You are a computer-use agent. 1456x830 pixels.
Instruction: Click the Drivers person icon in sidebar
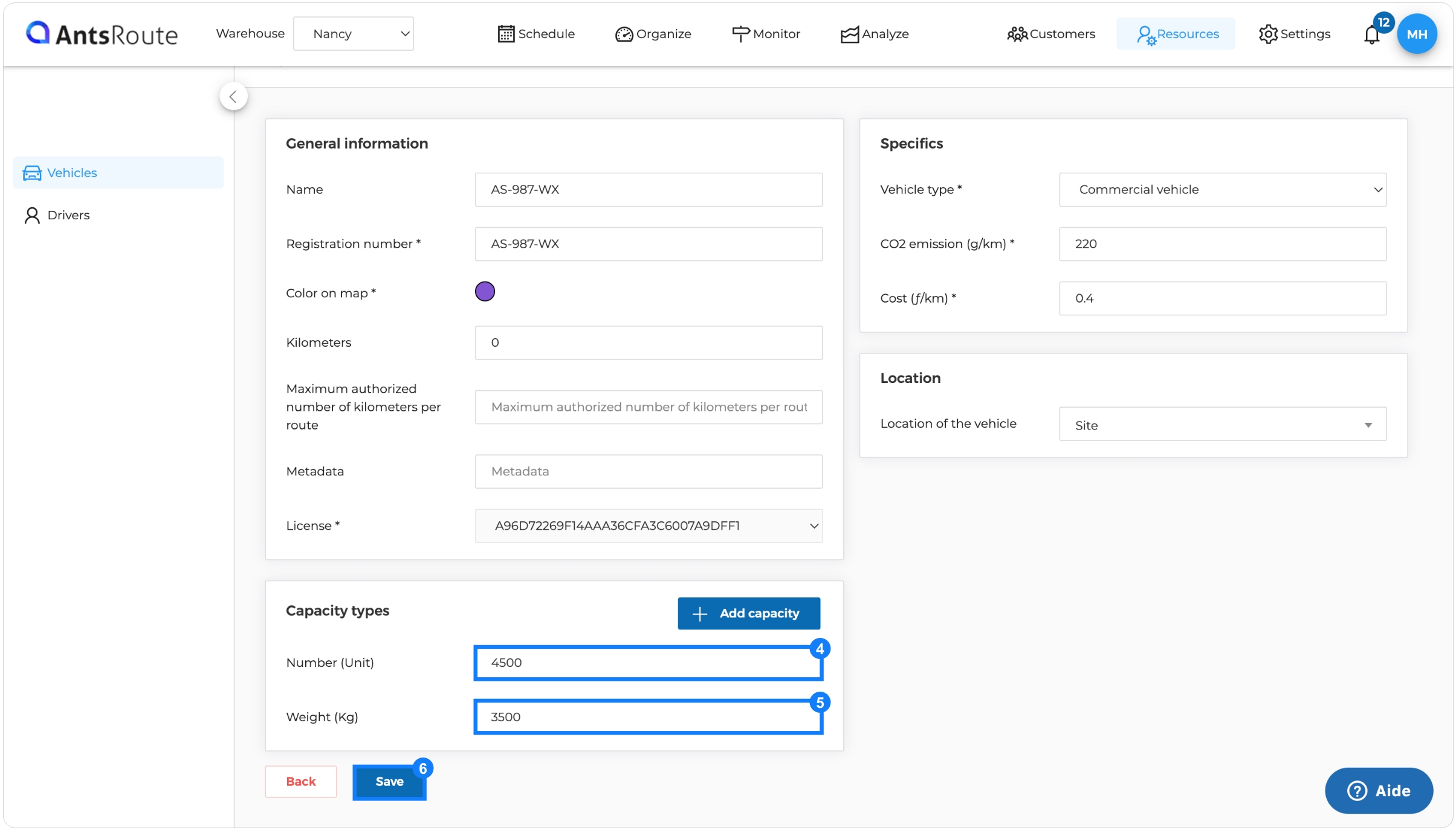(32, 216)
